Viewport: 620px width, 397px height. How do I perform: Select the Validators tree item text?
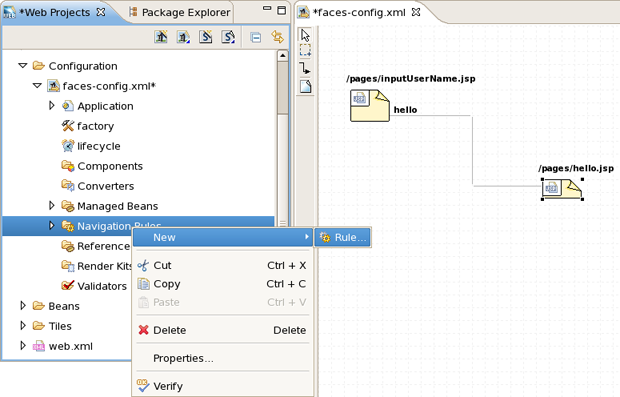tap(102, 286)
